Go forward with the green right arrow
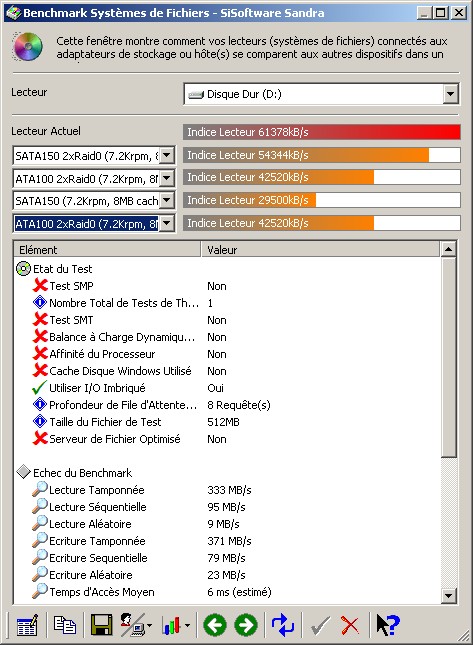This screenshot has width=473, height=645. (246, 625)
